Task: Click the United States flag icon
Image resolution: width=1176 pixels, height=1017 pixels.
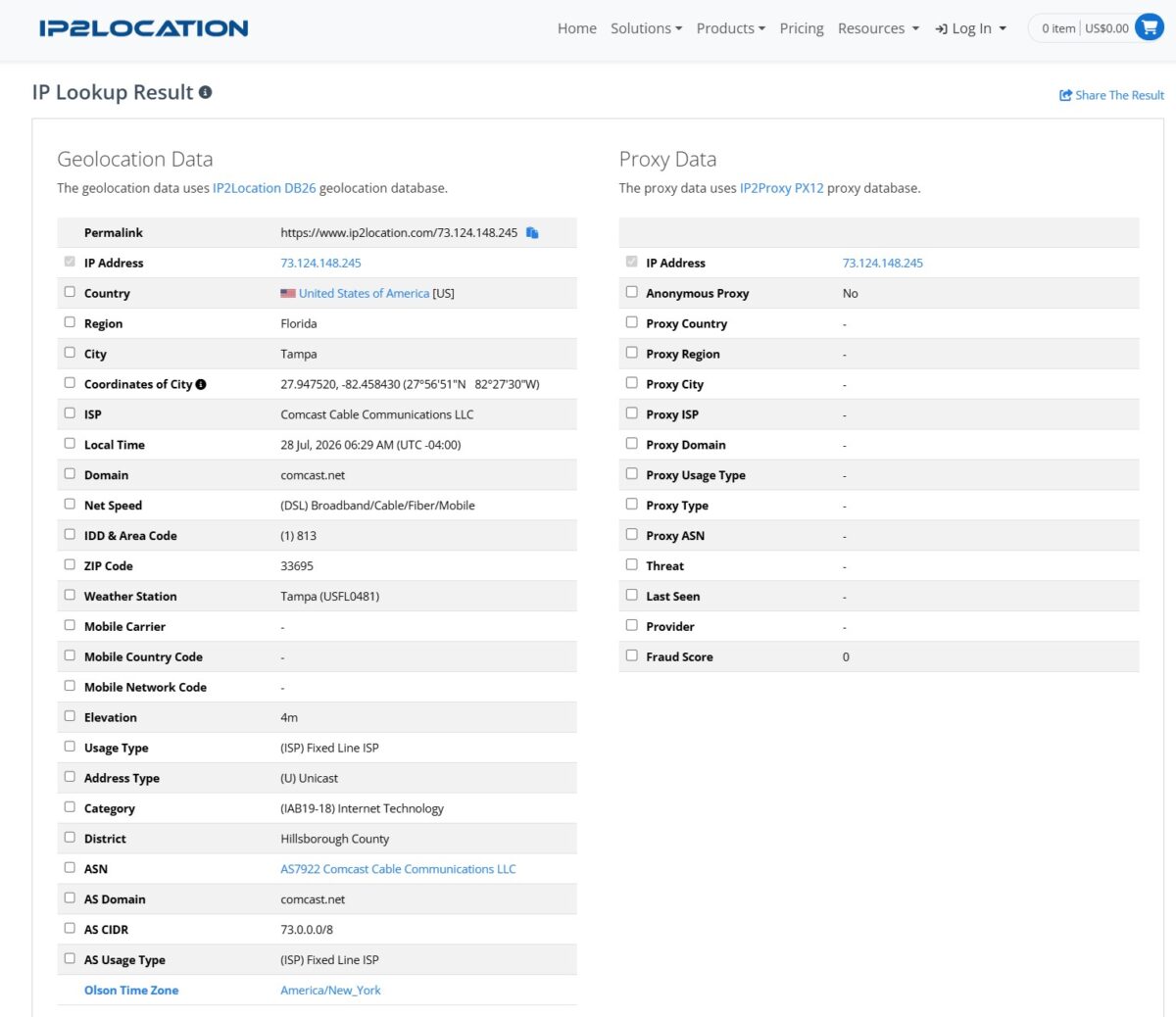Action: point(288,293)
